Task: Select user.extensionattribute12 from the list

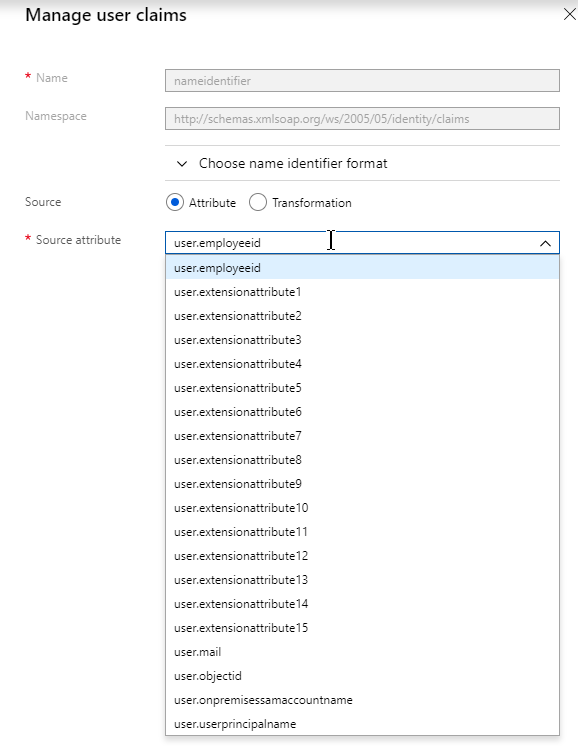Action: (x=362, y=556)
